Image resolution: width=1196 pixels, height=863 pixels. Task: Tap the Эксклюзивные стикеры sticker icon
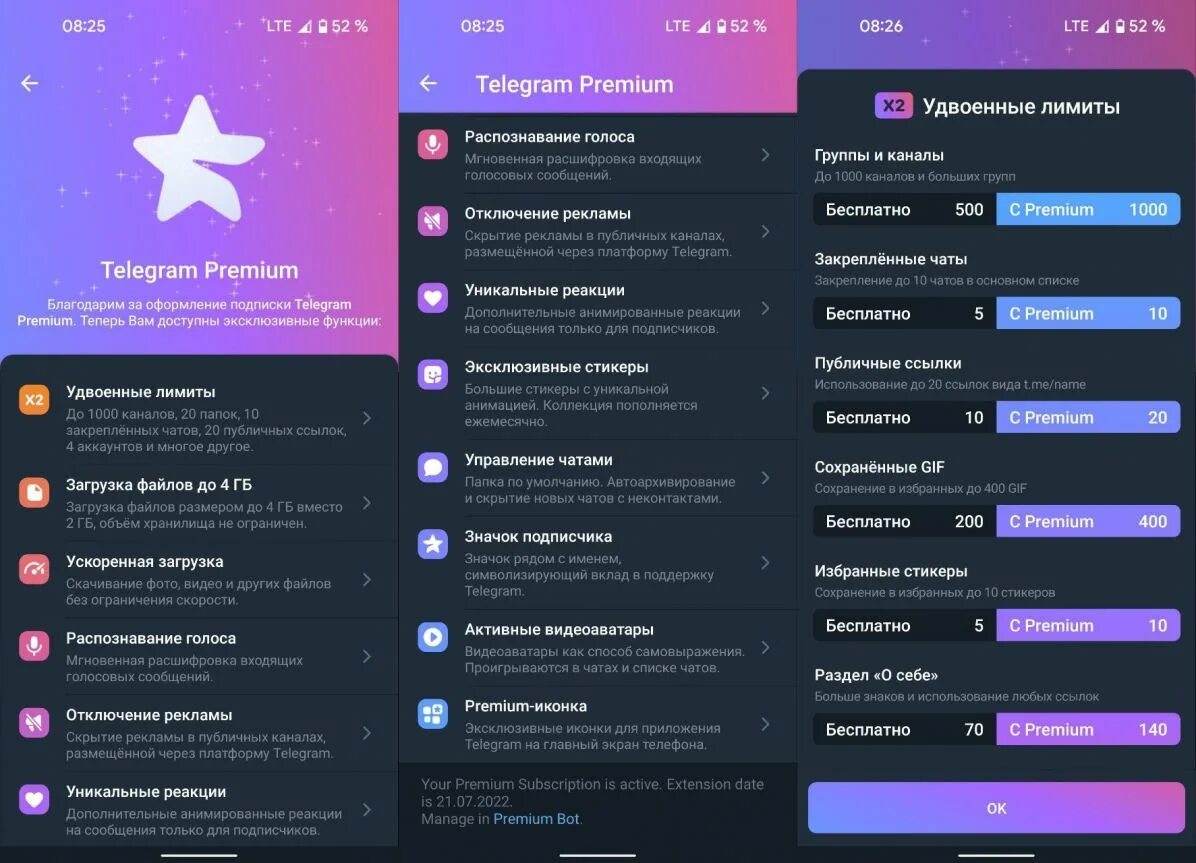tap(432, 375)
